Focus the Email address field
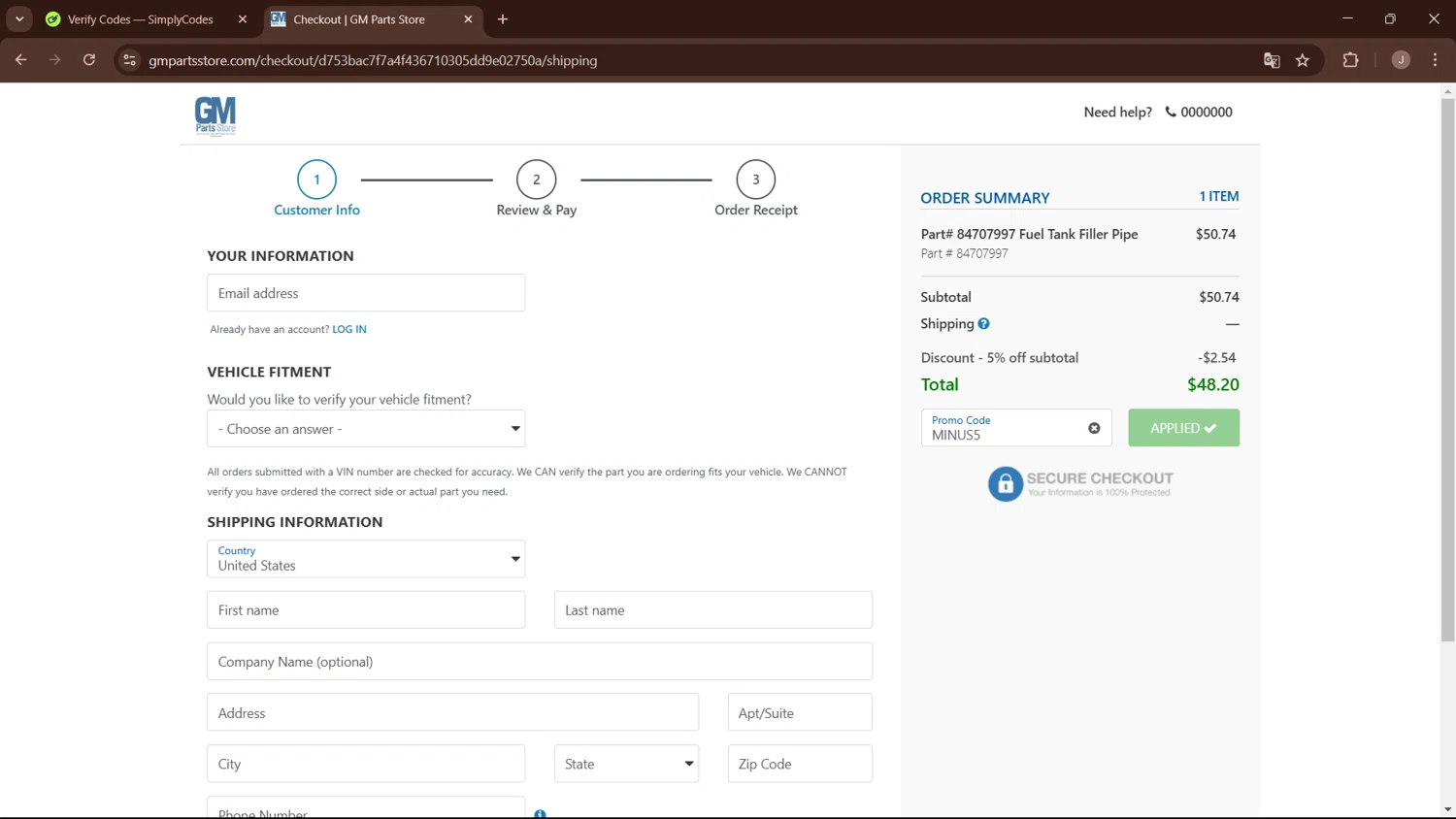 [x=366, y=293]
